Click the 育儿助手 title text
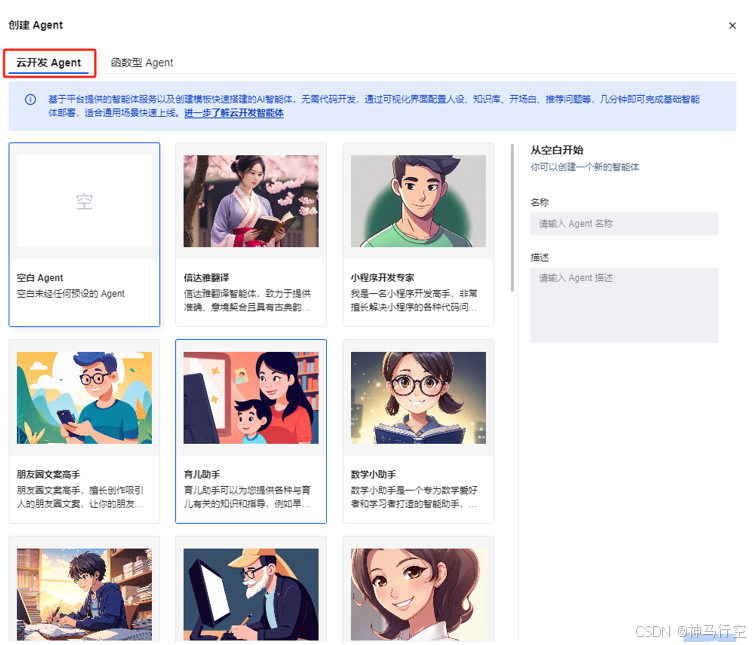The width and height of the screenshot is (754, 645). 202,474
